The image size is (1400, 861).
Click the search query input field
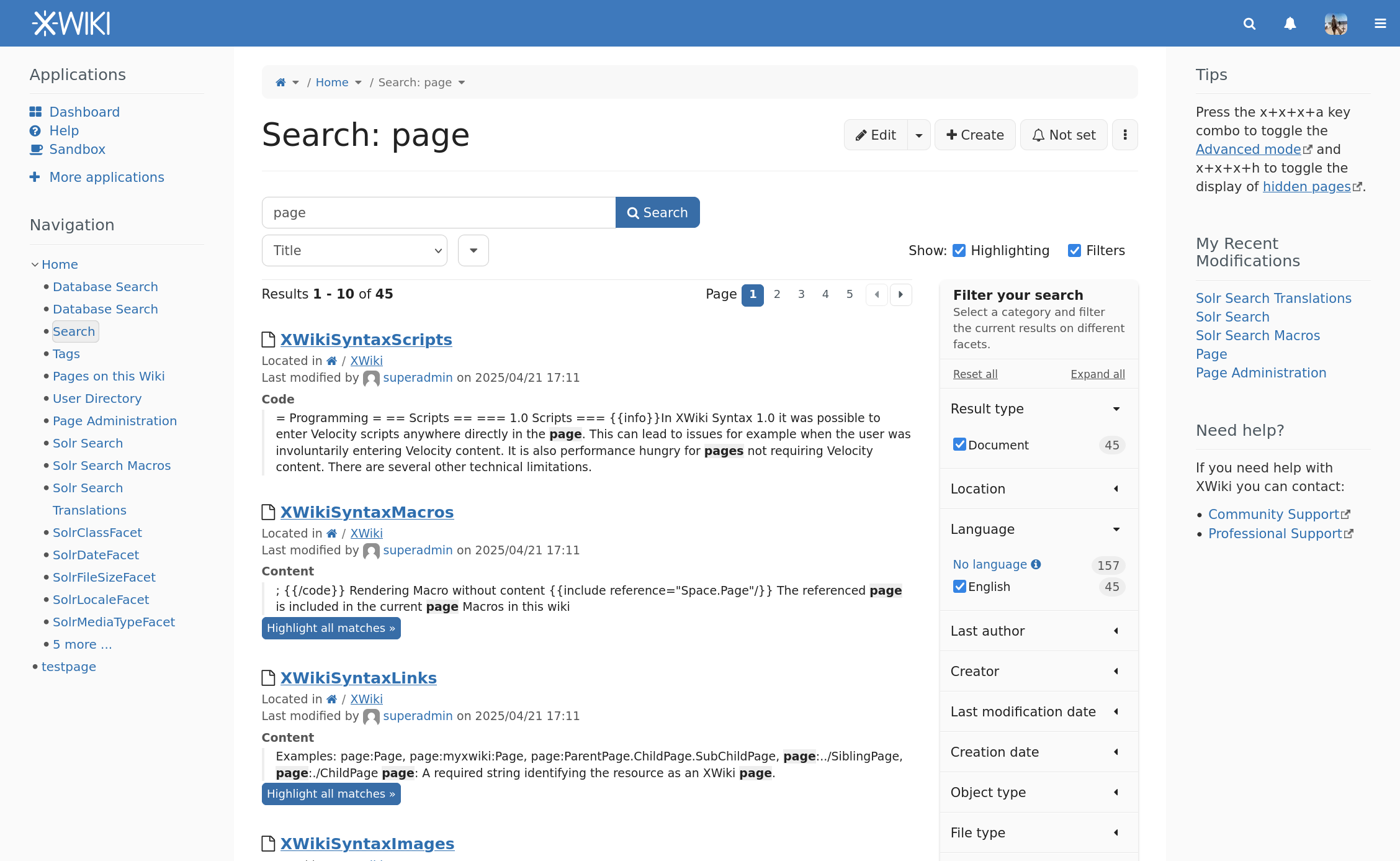tap(439, 212)
